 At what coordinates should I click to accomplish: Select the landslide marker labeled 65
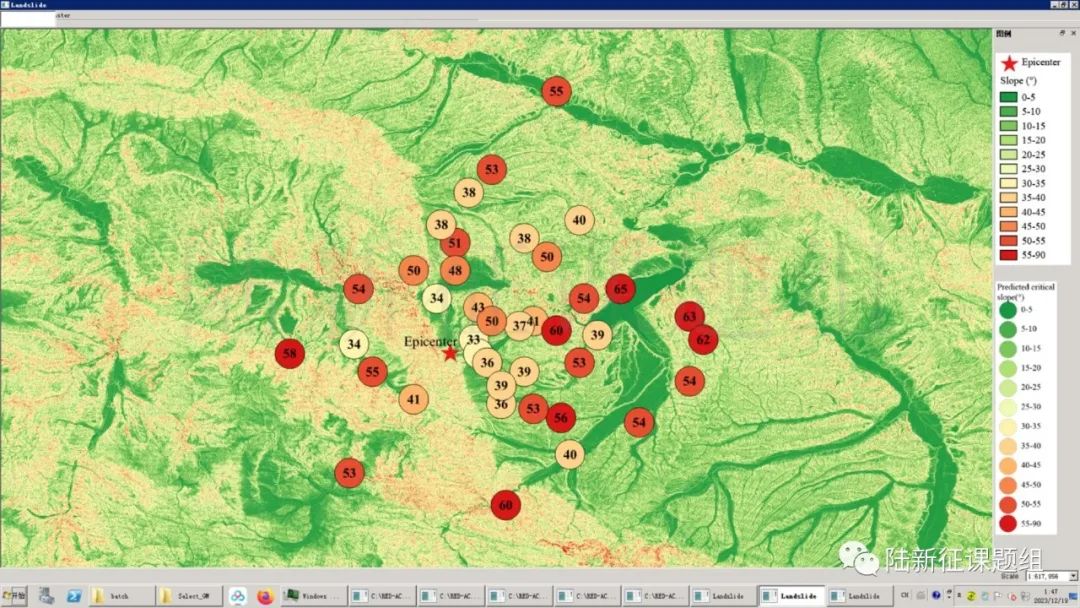(x=620, y=288)
